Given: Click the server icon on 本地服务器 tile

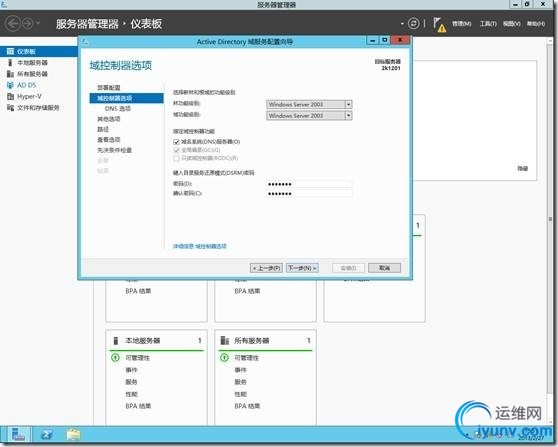Looking at the screenshot, I should click(x=116, y=341).
